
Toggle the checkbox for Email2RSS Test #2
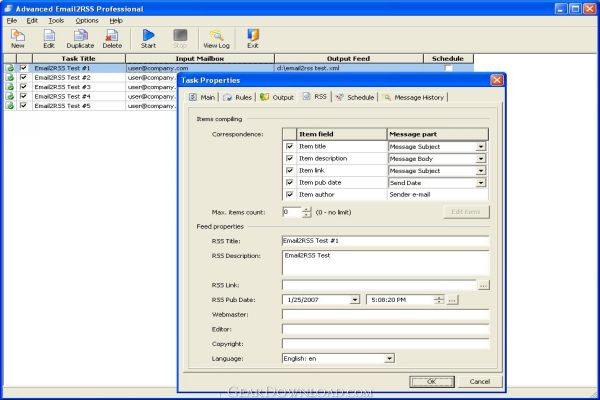[23, 77]
